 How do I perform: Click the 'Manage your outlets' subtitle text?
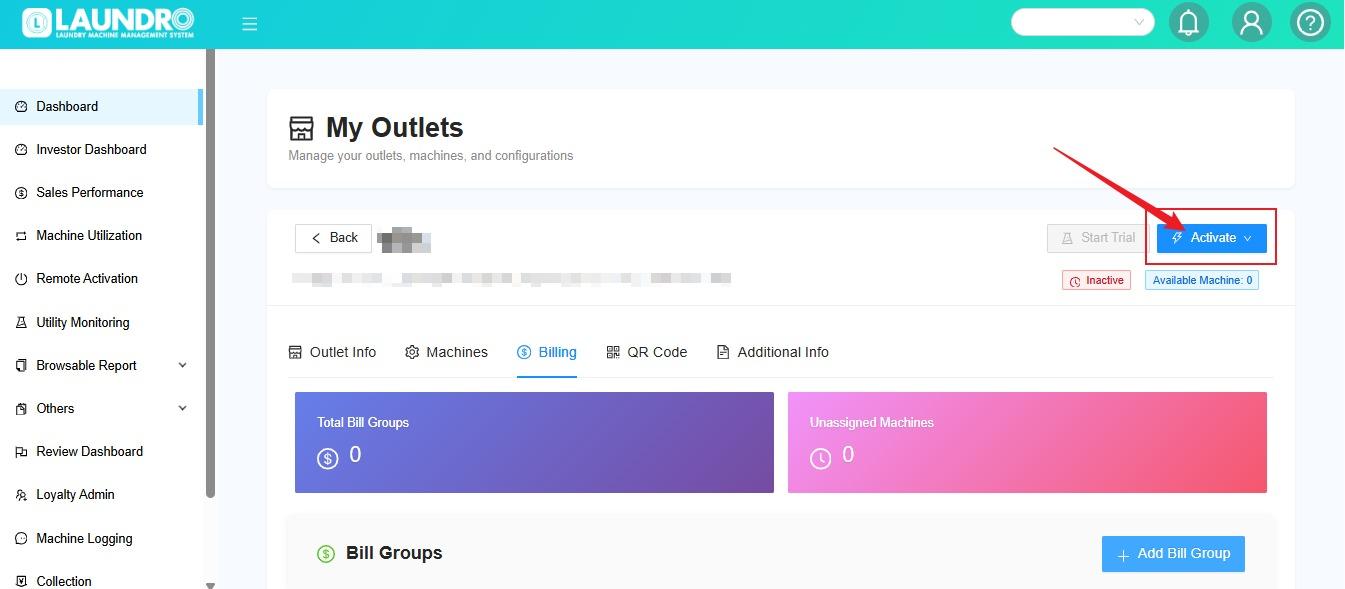tap(431, 156)
